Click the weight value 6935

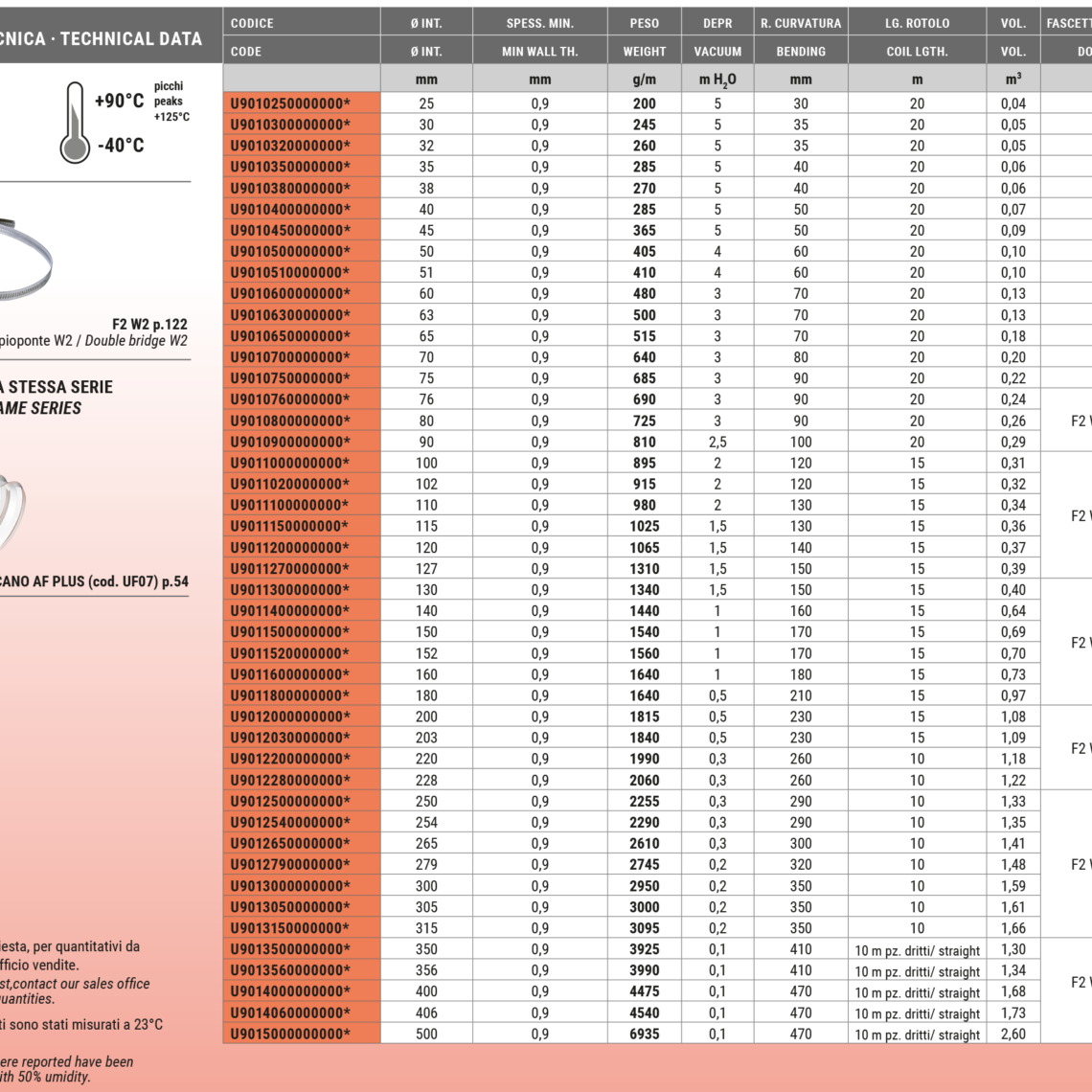coord(644,1034)
